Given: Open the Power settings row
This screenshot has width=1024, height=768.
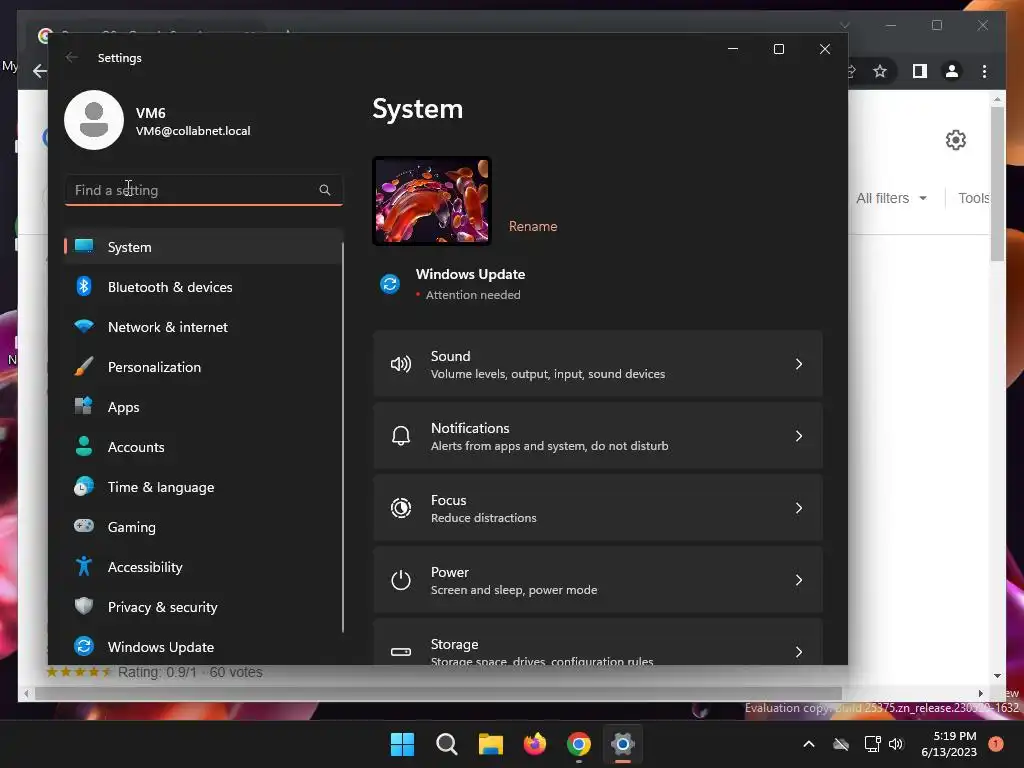Looking at the screenshot, I should 598,580.
